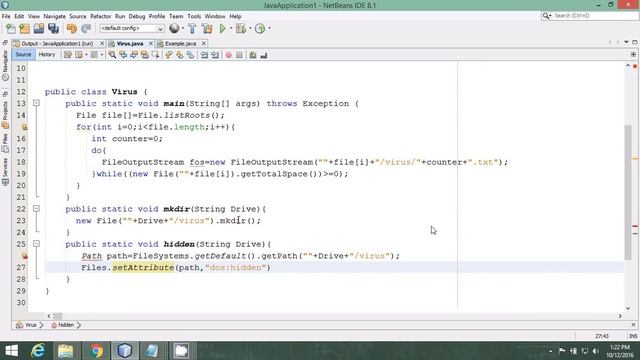The height and width of the screenshot is (360, 640).
Task: Click the Windows Start button
Action: coord(11,351)
